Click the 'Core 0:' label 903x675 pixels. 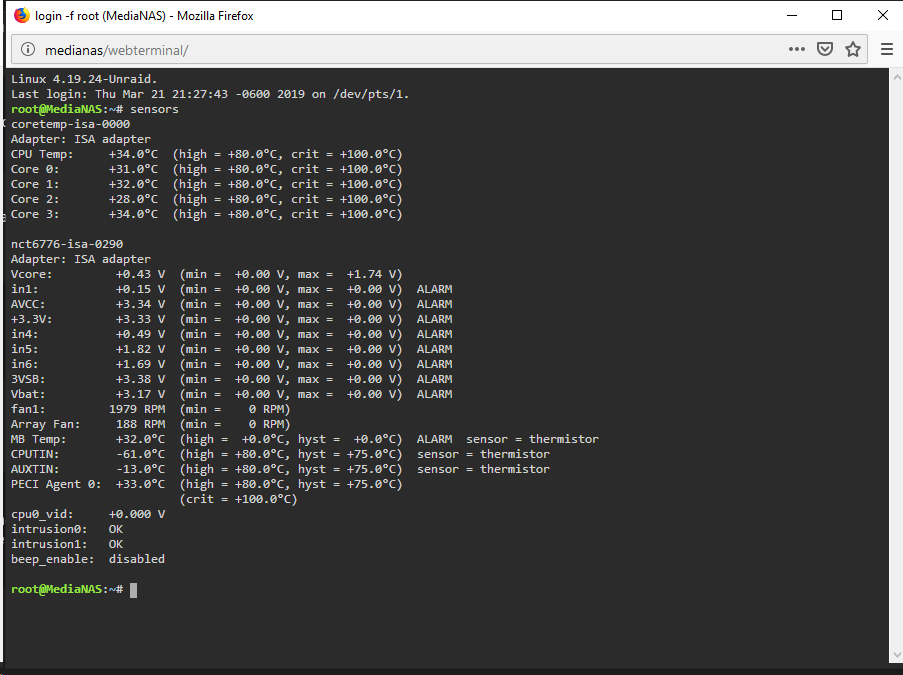point(35,169)
